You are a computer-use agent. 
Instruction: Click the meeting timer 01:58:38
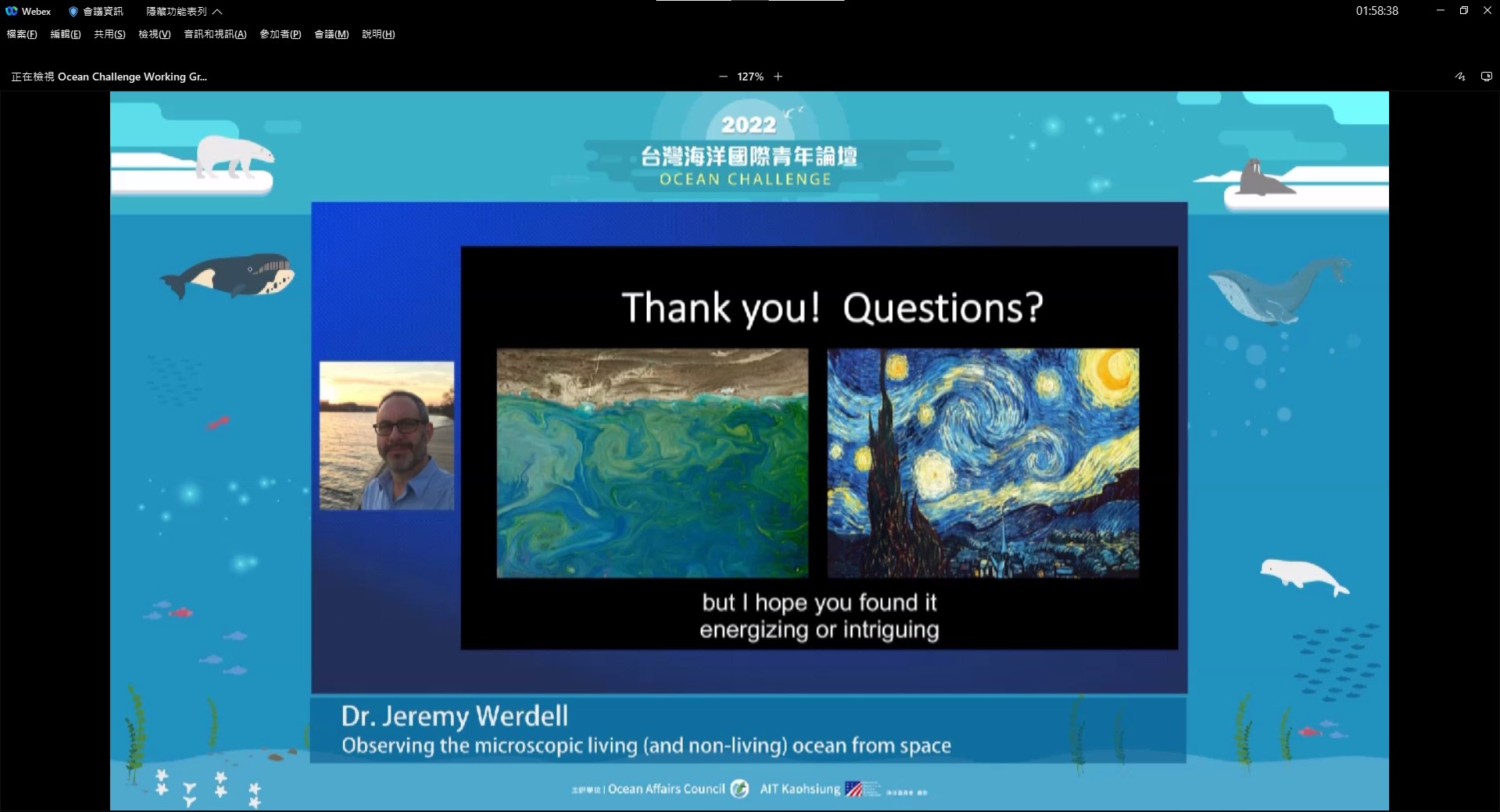pyautogui.click(x=1377, y=11)
